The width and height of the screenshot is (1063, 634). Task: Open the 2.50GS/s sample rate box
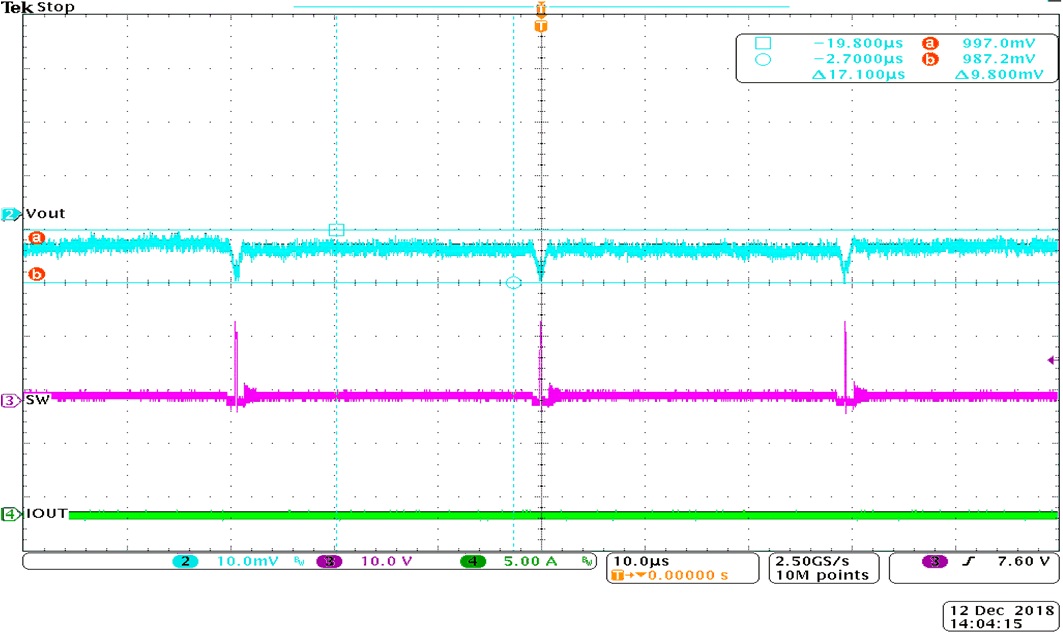[x=812, y=562]
